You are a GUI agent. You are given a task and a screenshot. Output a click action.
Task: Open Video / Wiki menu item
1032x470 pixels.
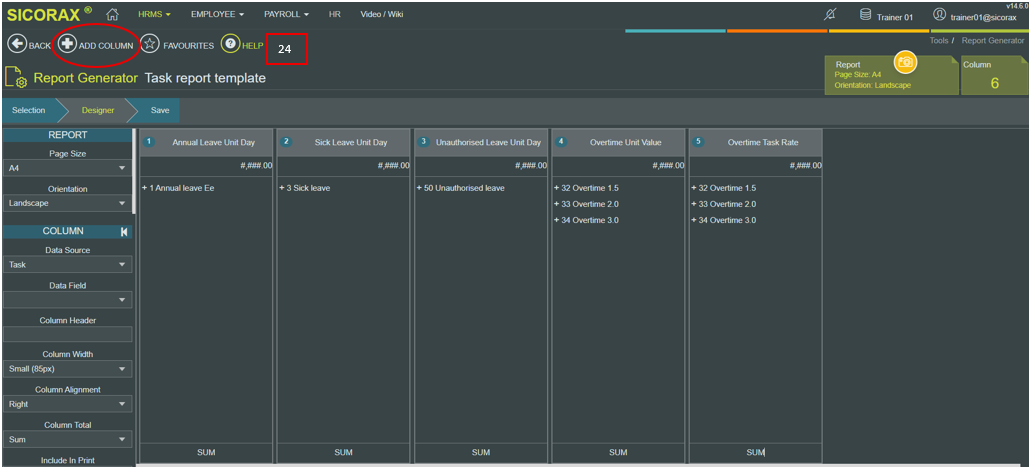click(x=382, y=14)
